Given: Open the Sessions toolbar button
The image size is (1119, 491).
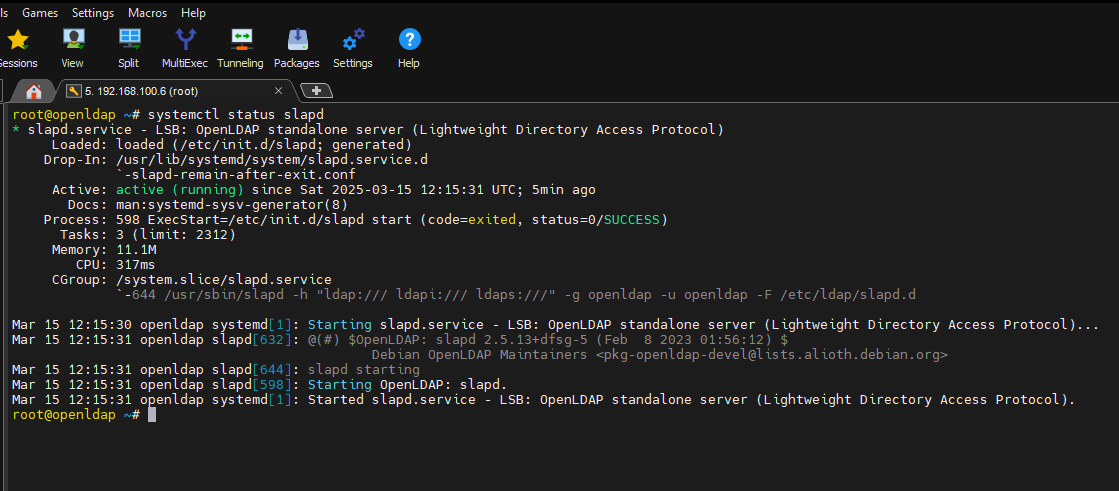Looking at the screenshot, I should (17, 47).
